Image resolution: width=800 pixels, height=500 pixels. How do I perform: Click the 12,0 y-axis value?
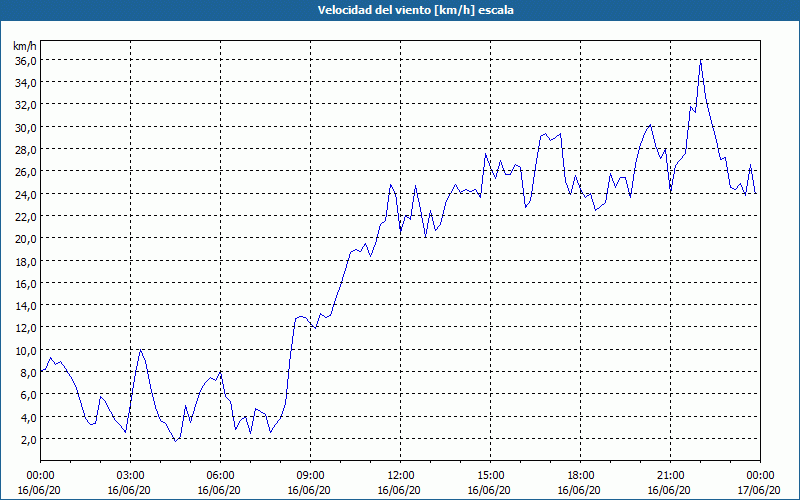pyautogui.click(x=26, y=328)
